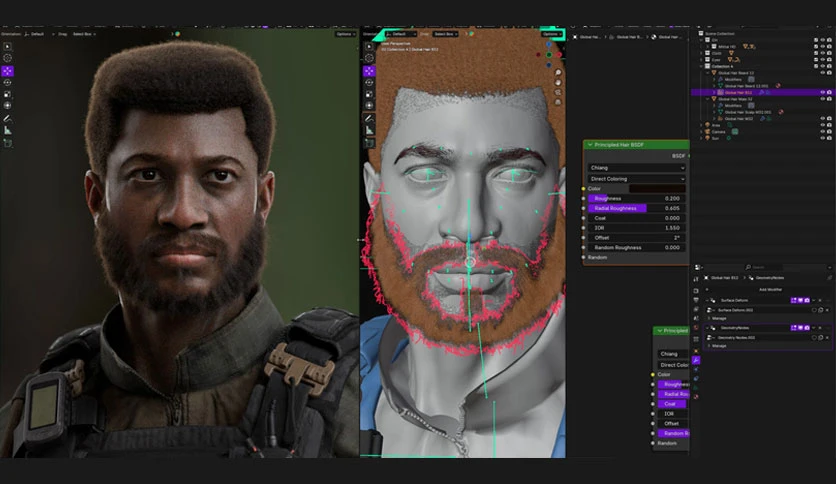The image size is (836, 484).
Task: Select the Select Box tool in the right viewport toolbar
Action: [x=369, y=46]
